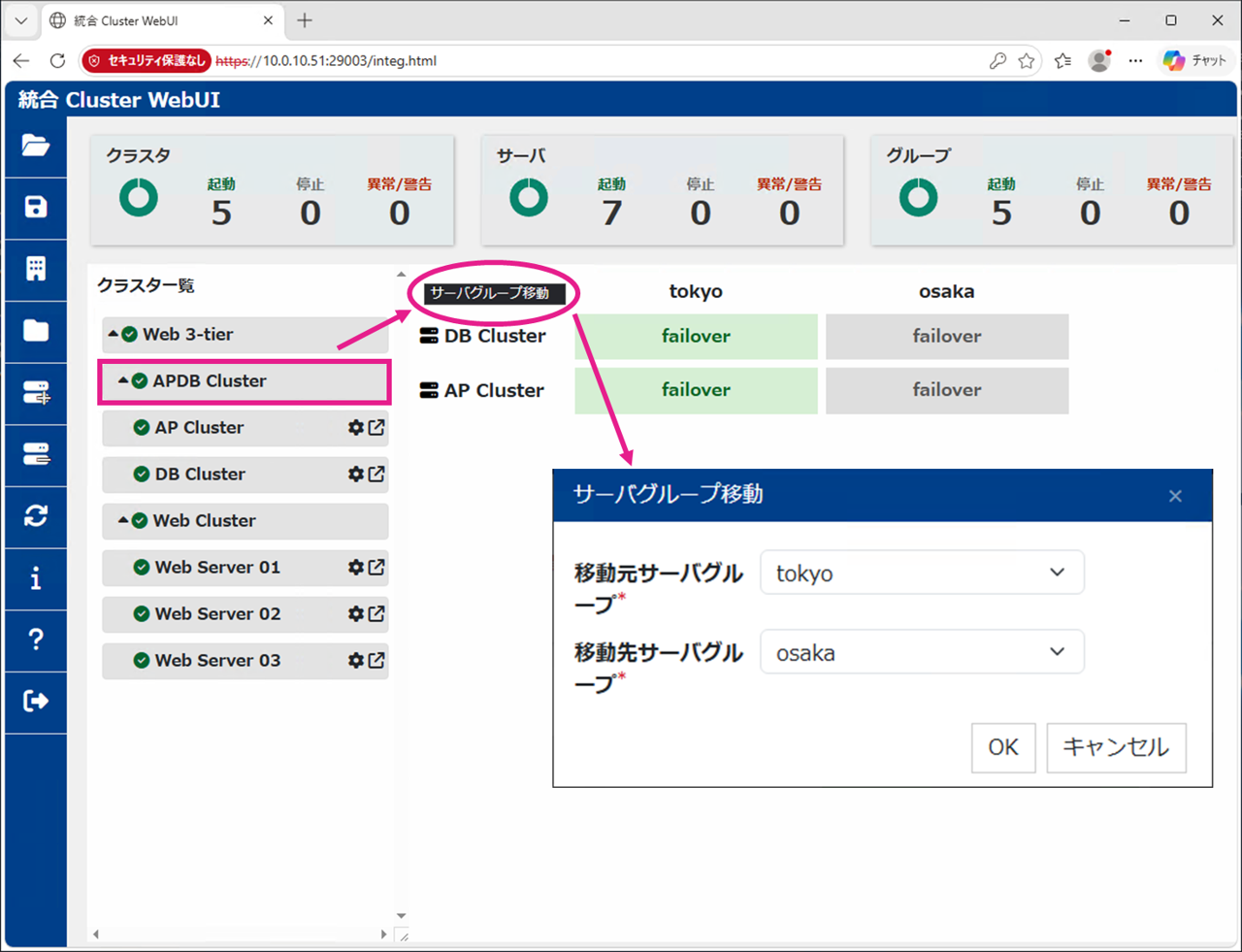The image size is (1242, 952).
Task: Open DB Cluster in external window
Action: point(376,474)
